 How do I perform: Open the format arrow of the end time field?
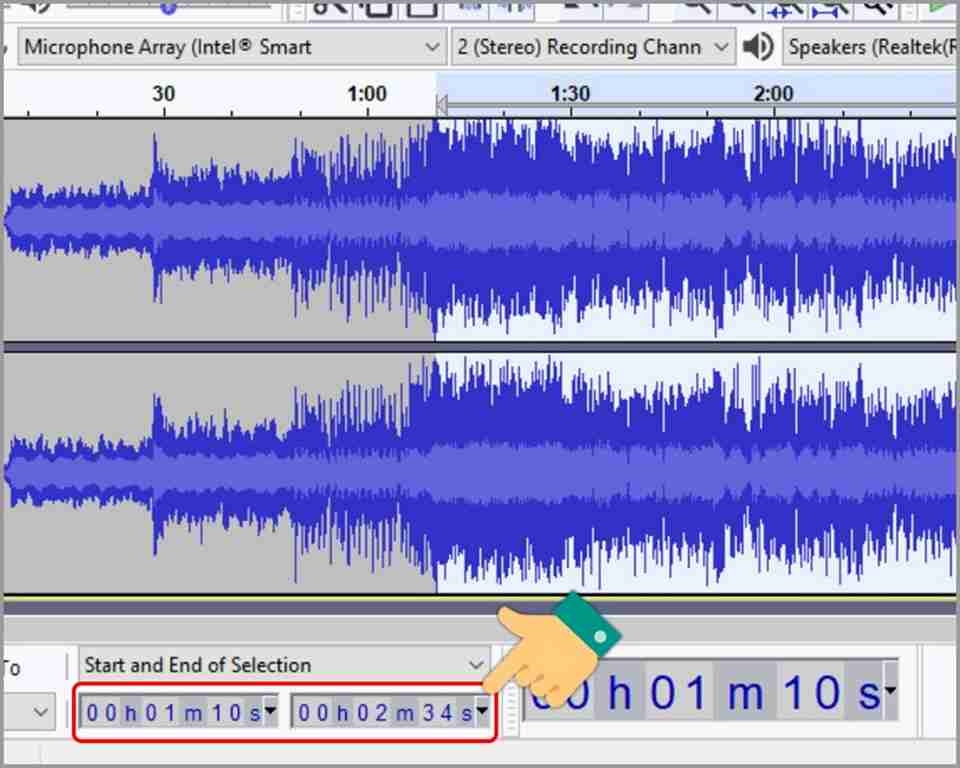pos(482,710)
